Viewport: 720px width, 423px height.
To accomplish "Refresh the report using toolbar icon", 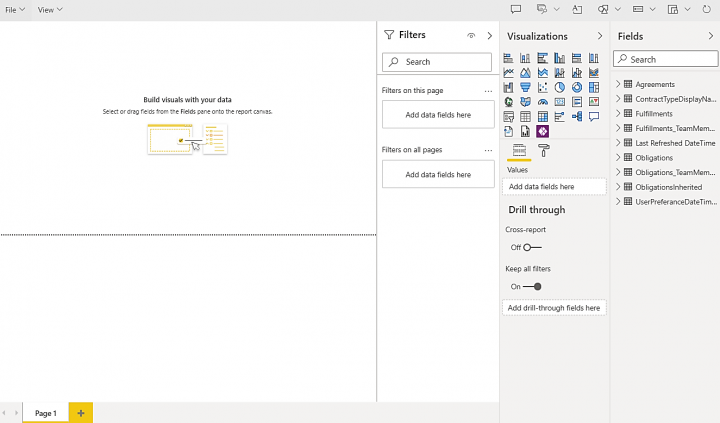I will (706, 9).
